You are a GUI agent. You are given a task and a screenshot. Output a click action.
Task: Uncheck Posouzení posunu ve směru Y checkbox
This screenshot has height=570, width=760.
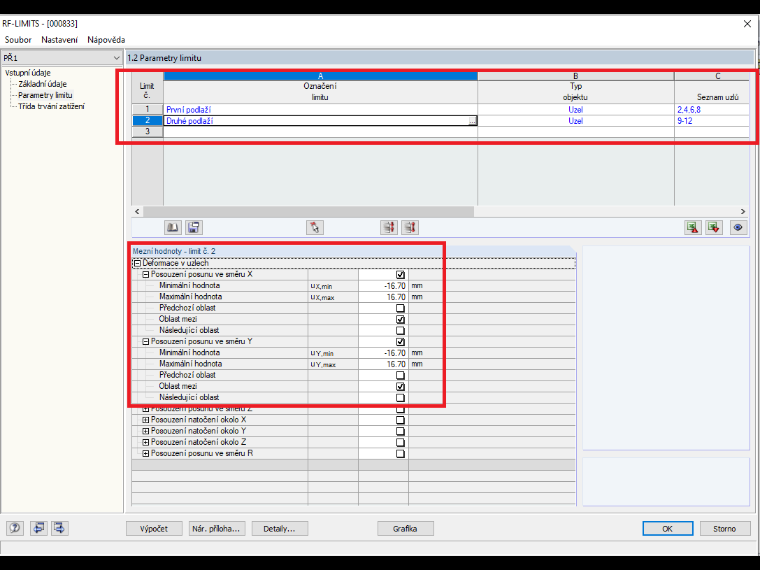[400, 342]
